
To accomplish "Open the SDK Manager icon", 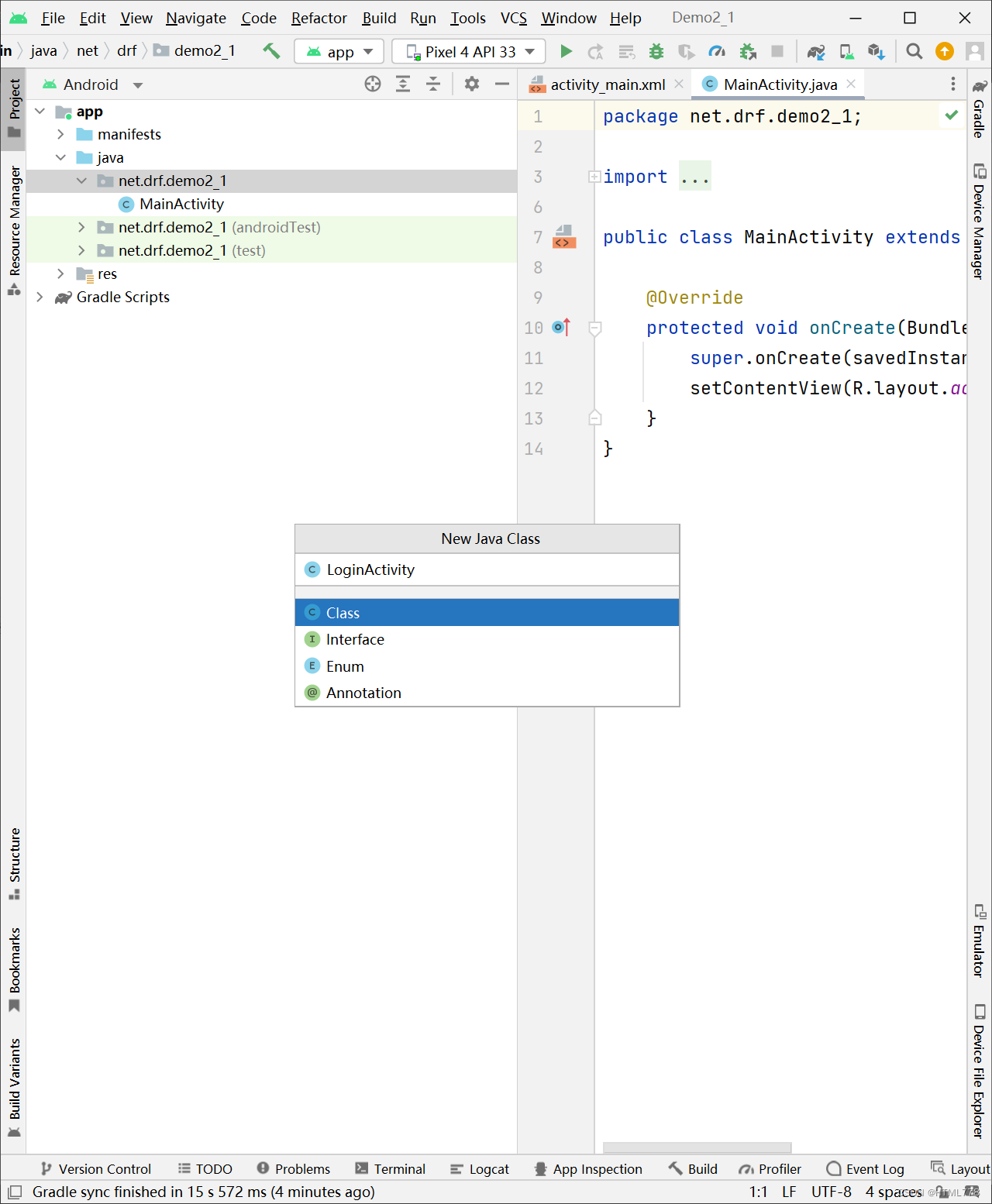I will click(877, 51).
